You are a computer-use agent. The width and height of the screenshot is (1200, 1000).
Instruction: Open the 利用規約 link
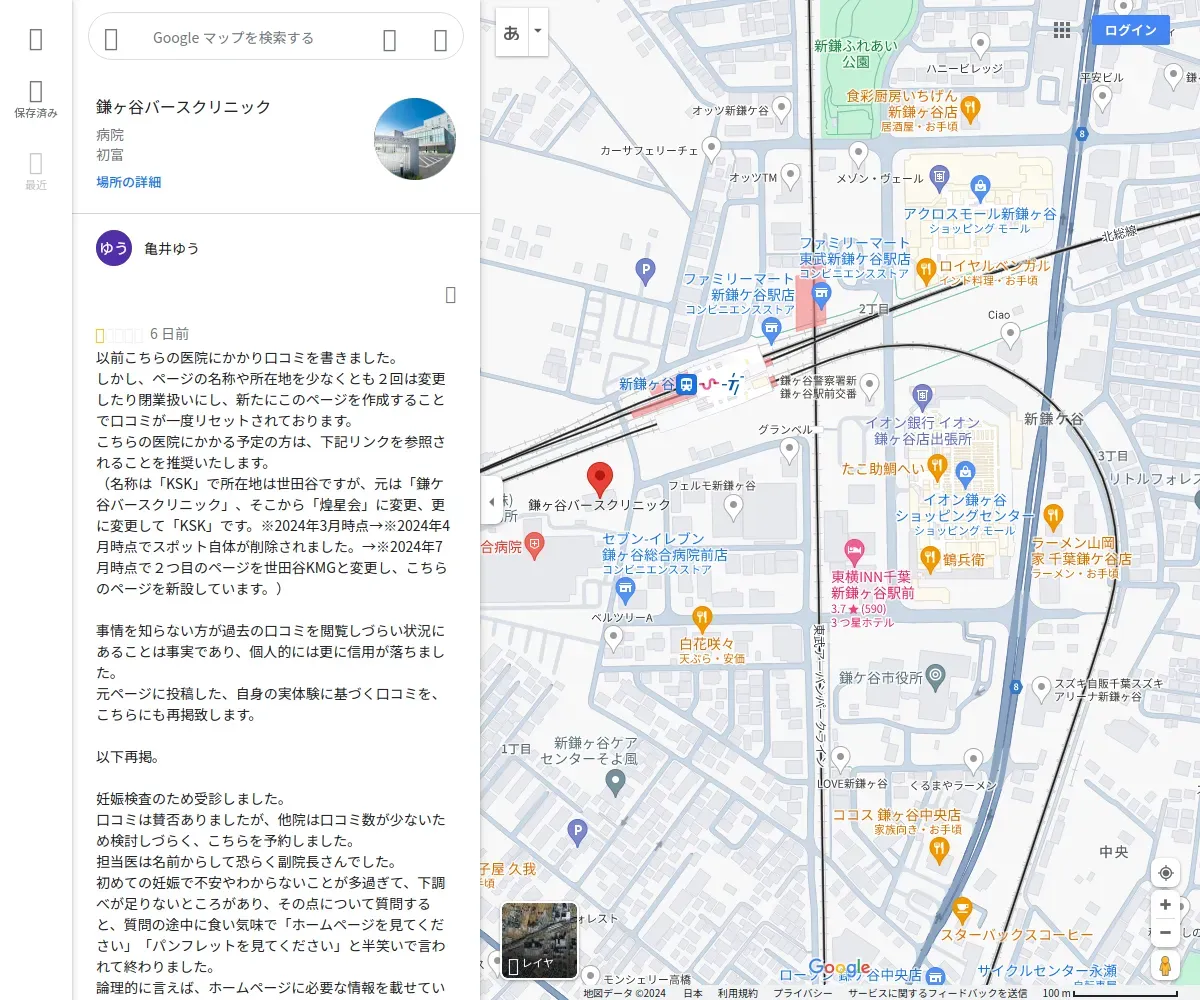tap(737, 993)
